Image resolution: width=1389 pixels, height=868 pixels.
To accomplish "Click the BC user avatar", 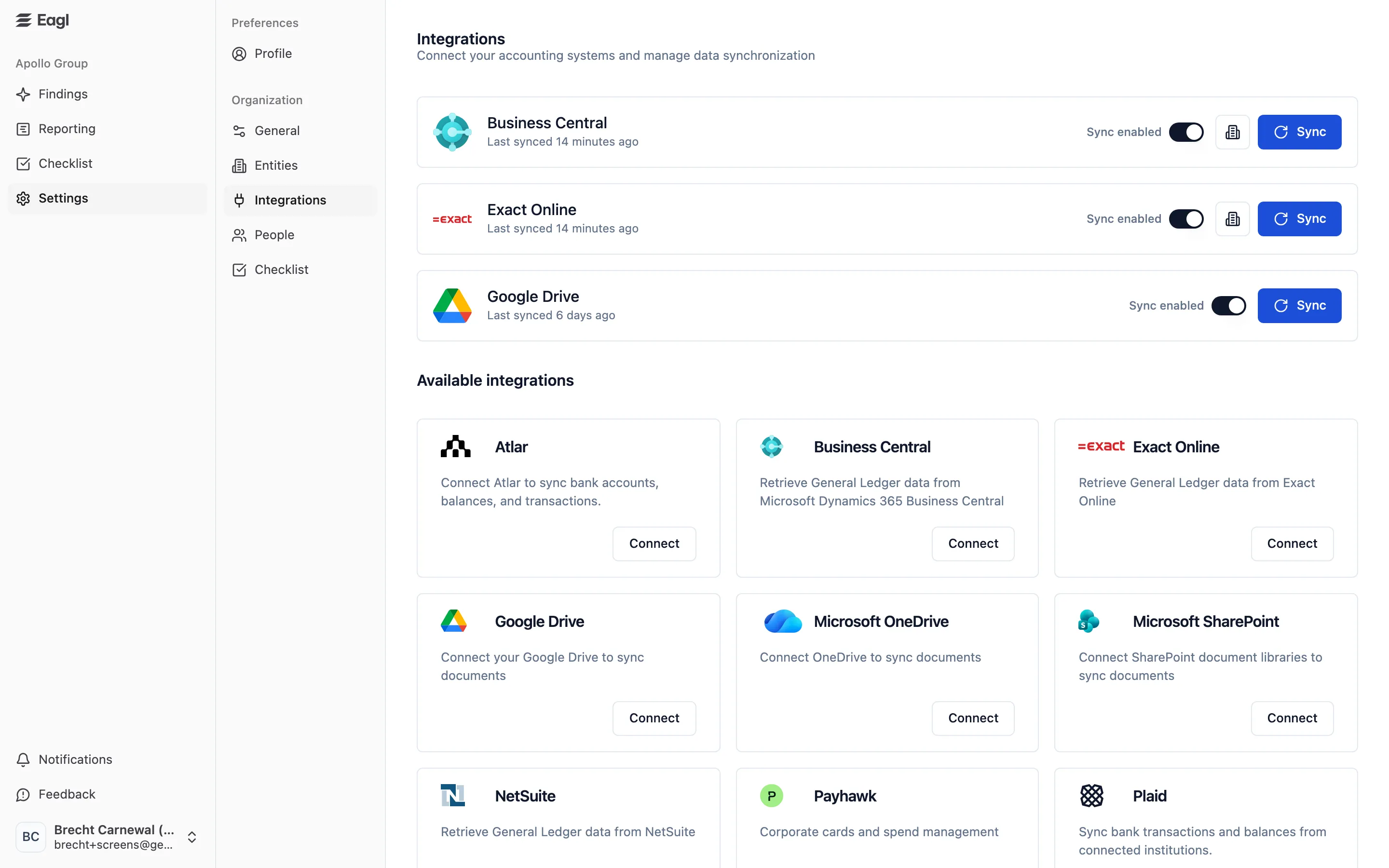I will pos(31,837).
